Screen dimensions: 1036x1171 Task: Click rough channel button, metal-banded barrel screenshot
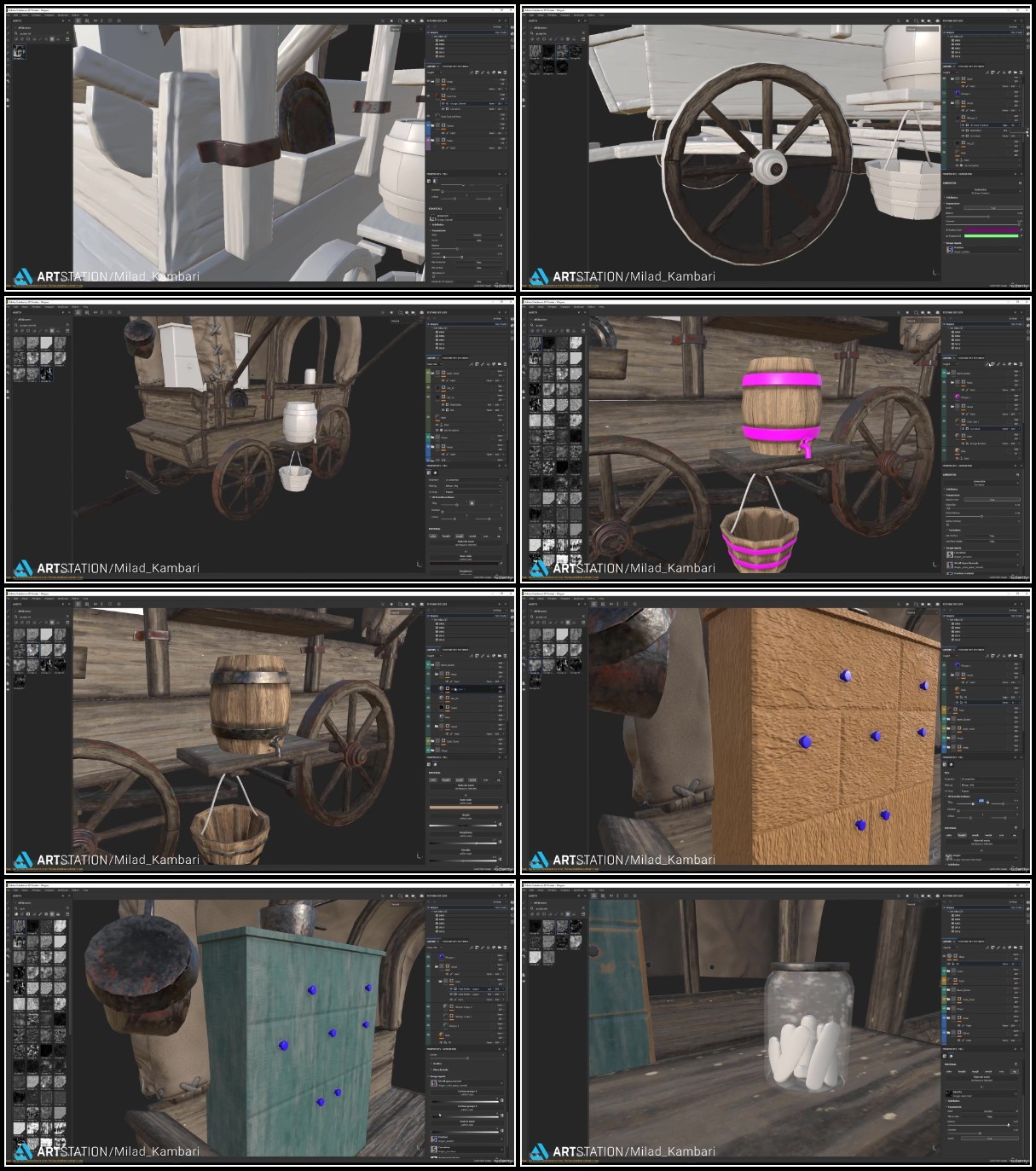coord(460,780)
